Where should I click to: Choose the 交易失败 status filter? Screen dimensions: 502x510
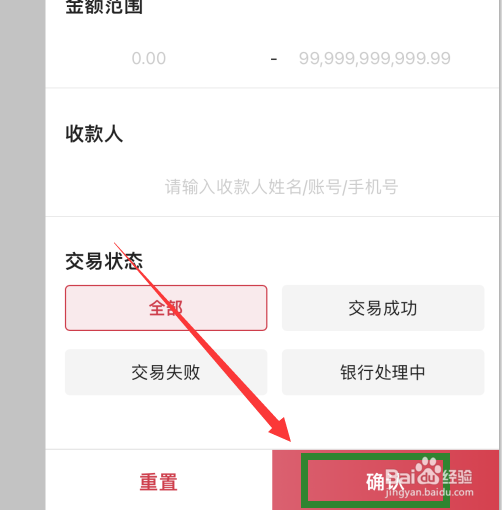click(166, 372)
